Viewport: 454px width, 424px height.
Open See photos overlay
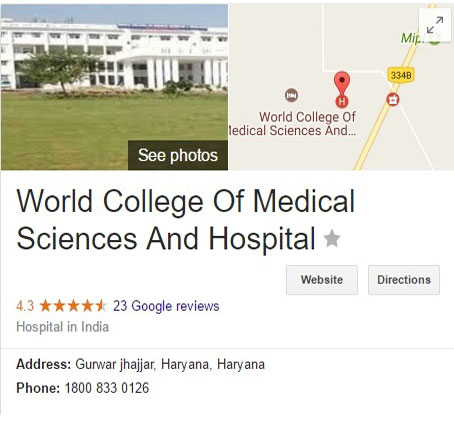[178, 155]
